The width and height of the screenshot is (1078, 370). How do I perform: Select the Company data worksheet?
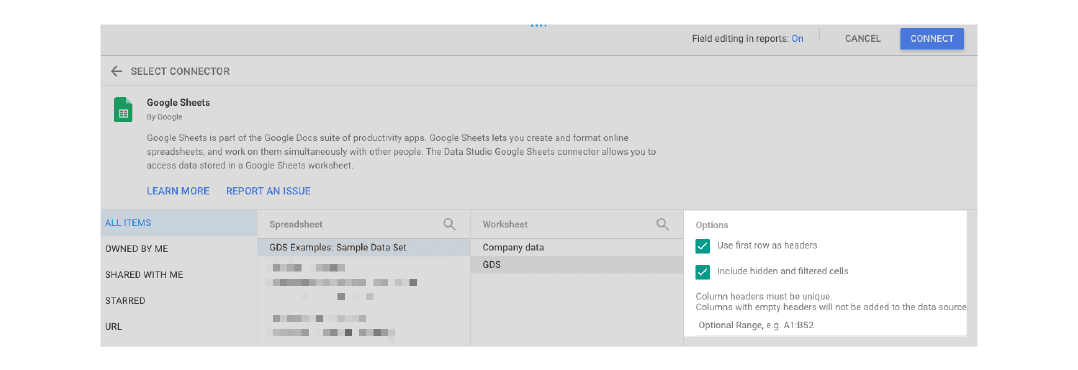point(577,248)
